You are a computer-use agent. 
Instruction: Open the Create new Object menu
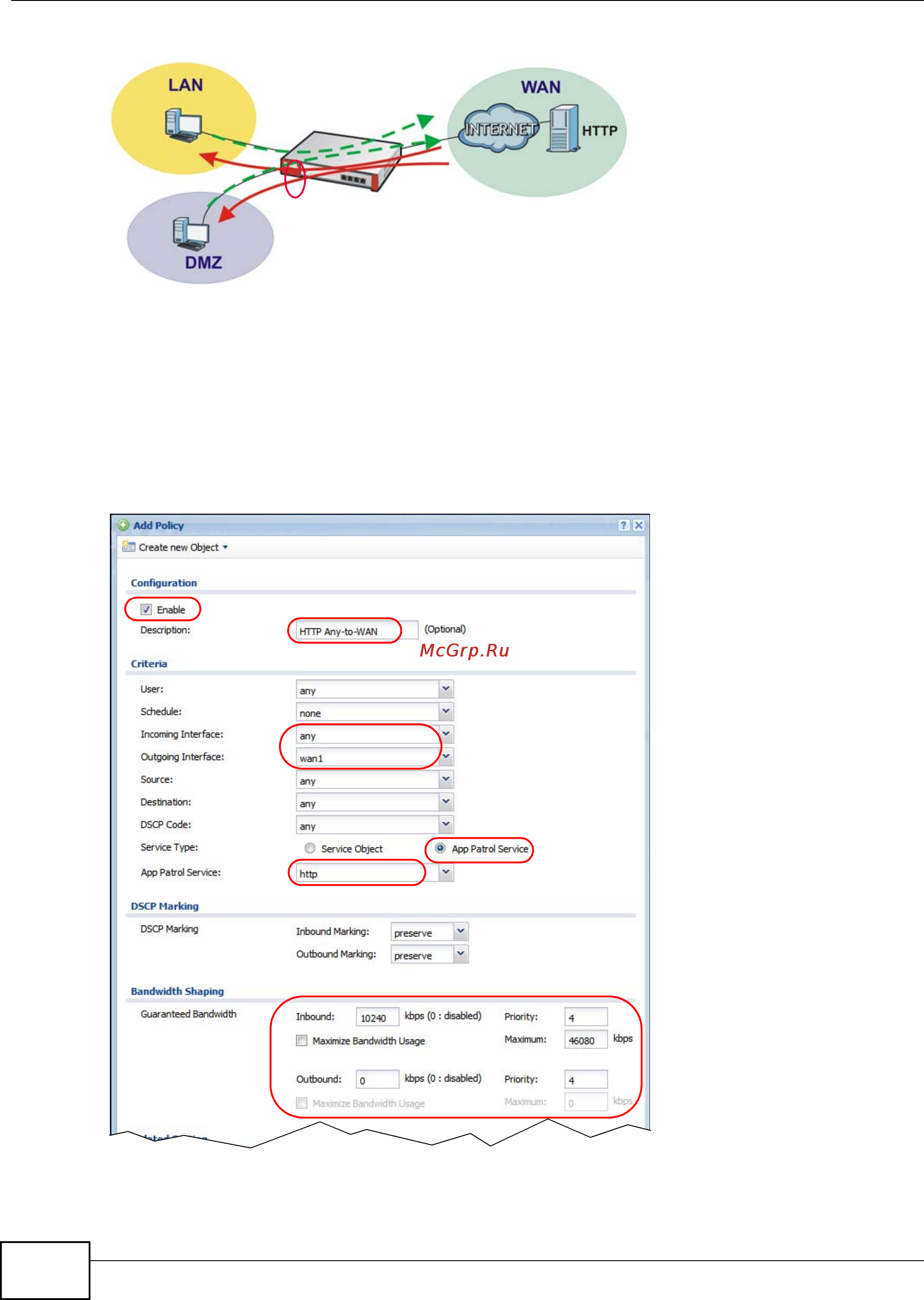pyautogui.click(x=183, y=547)
